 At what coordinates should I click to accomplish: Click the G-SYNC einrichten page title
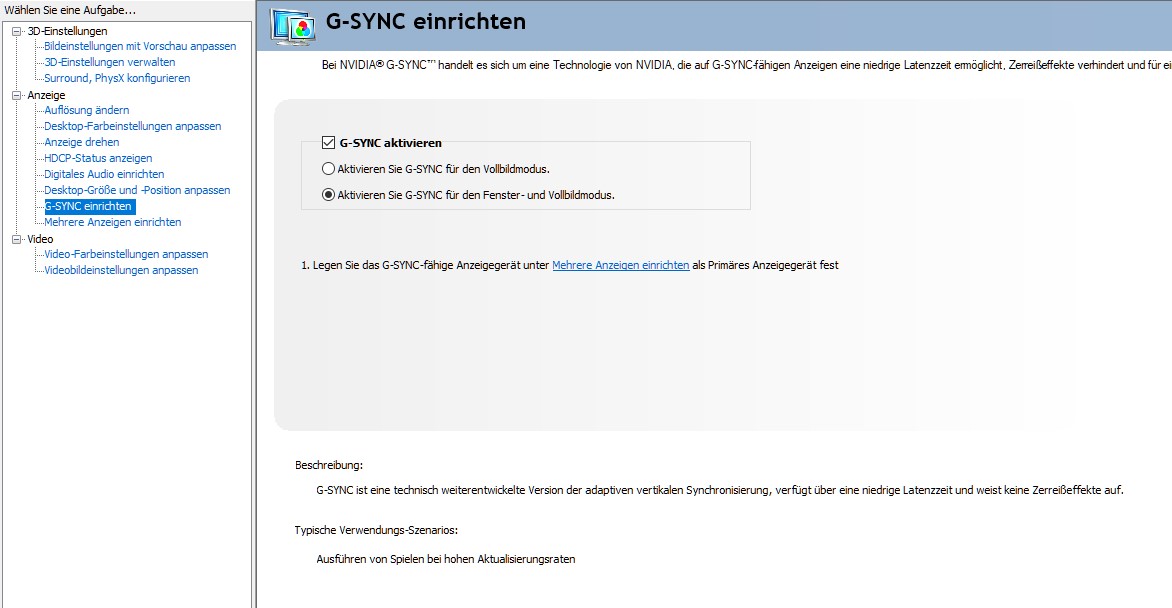(x=425, y=22)
